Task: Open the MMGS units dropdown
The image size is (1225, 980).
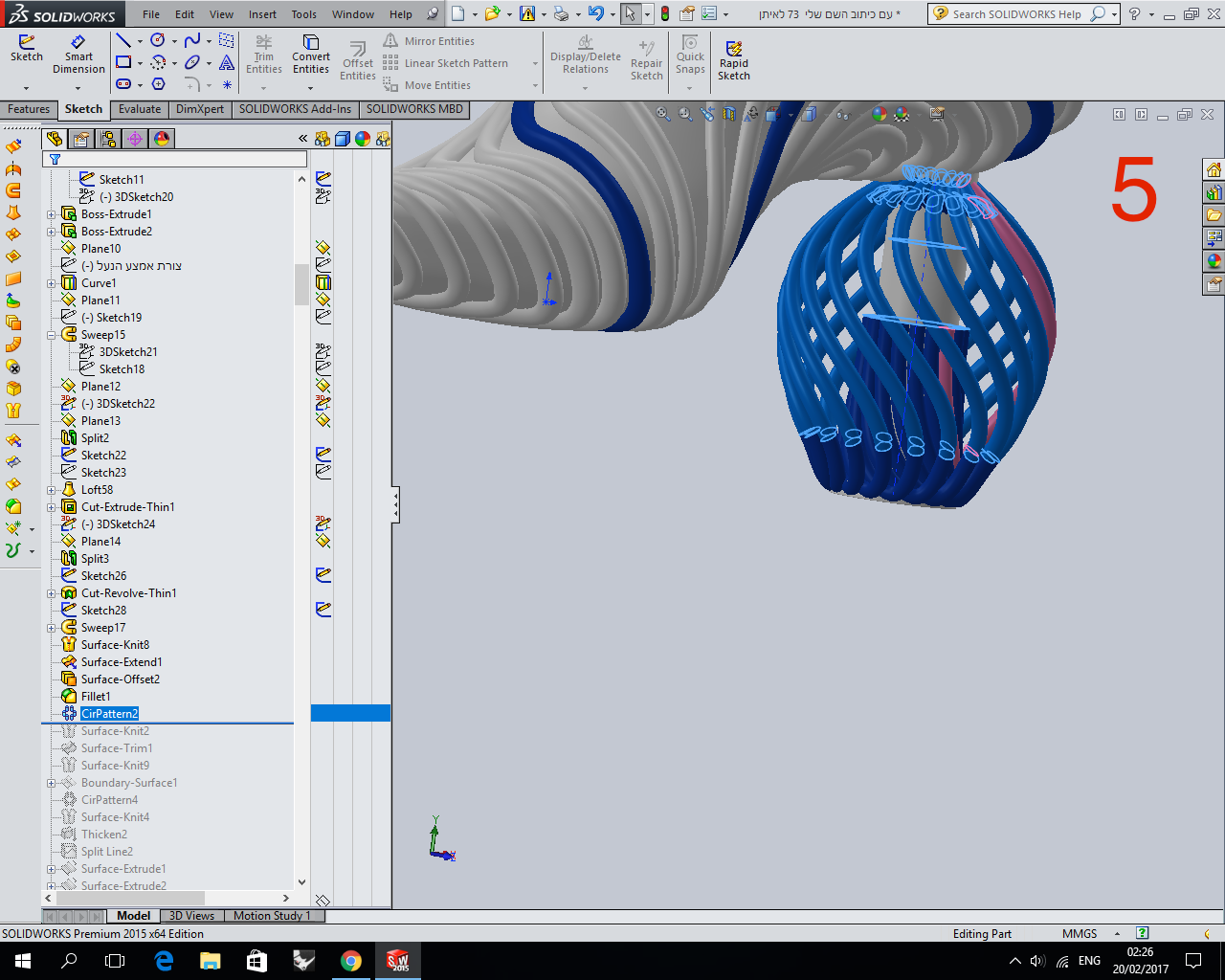Action: click(1116, 934)
